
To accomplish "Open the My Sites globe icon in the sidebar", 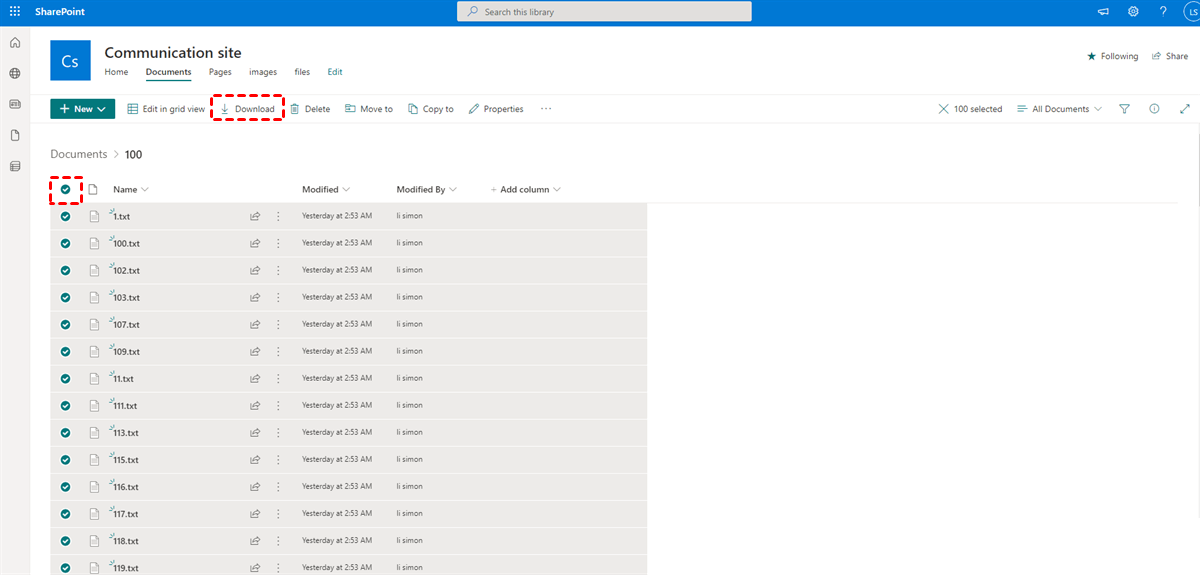I will (15, 74).
